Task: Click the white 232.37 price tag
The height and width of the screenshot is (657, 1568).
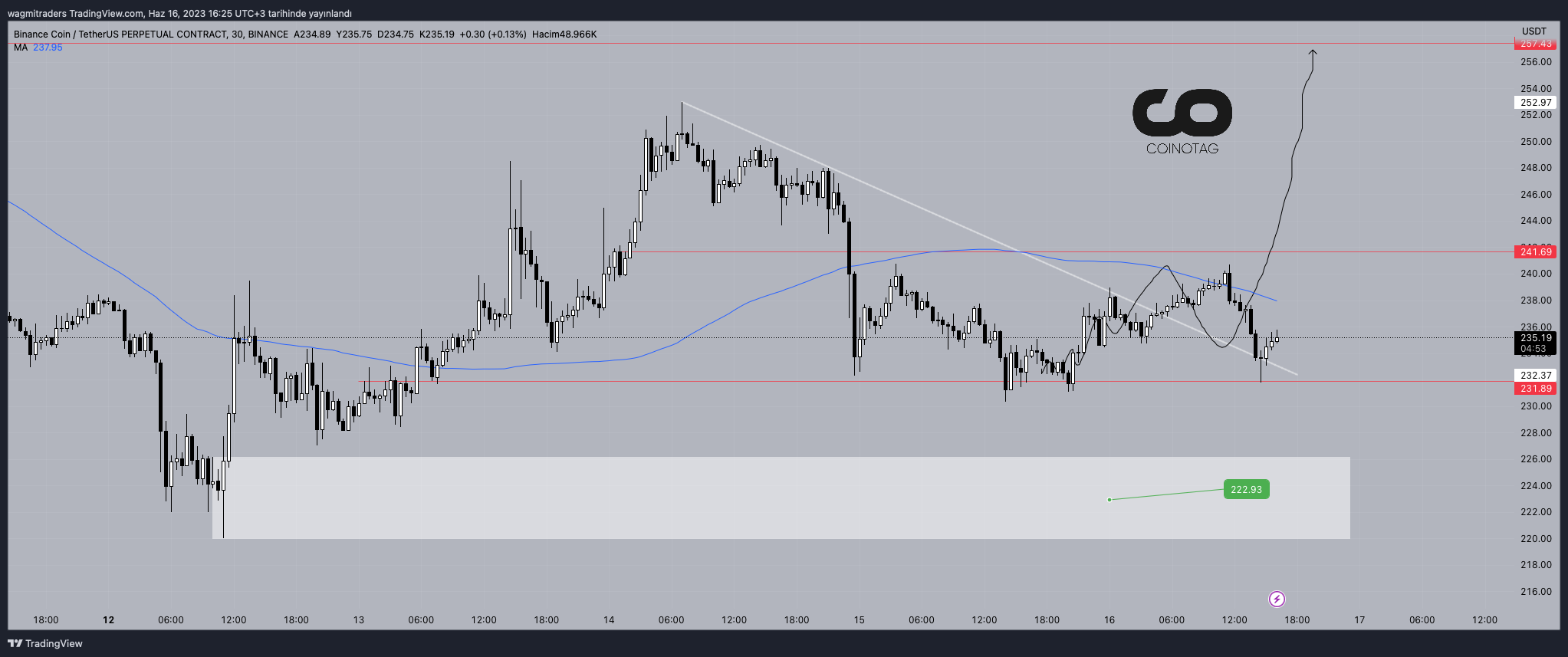Action: 1536,376
